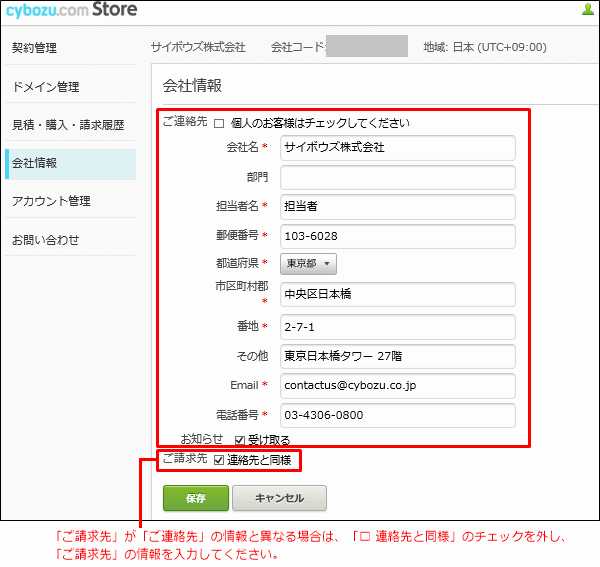Open the 都道府県 dropdown showing 東京都
Screen dimensions: 600x567
click(308, 265)
